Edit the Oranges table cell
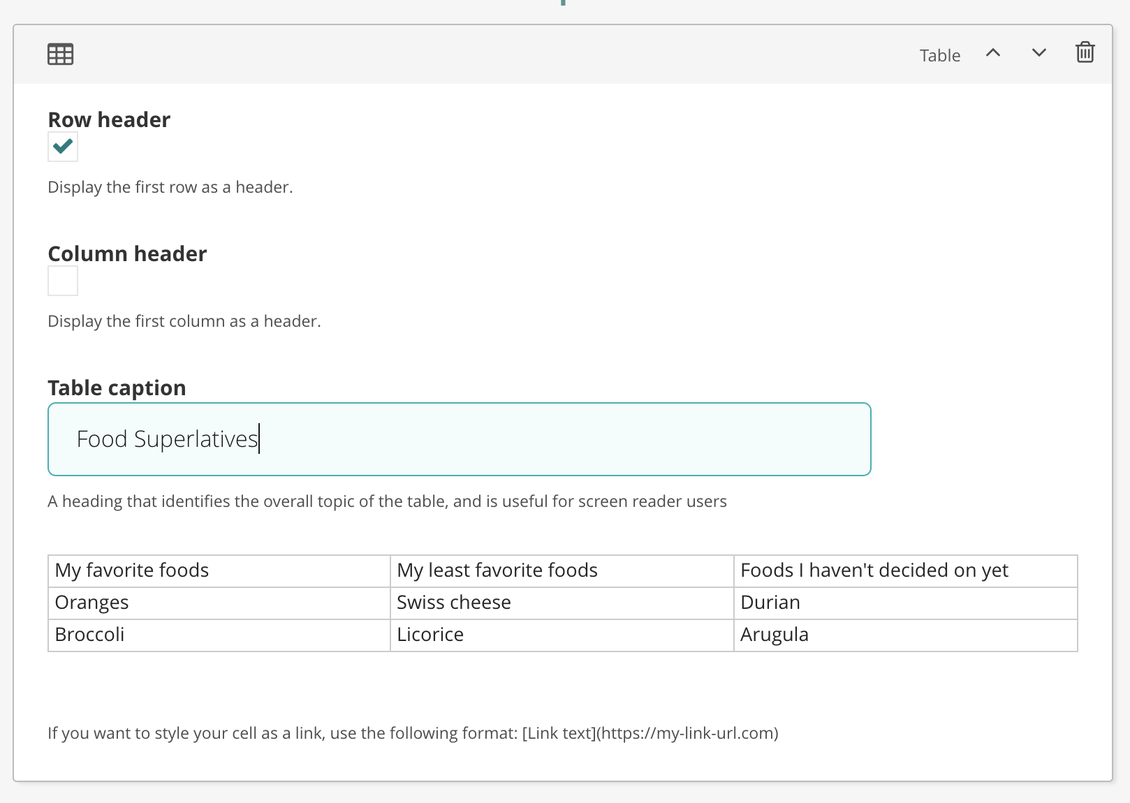This screenshot has width=1130, height=803. tap(219, 603)
